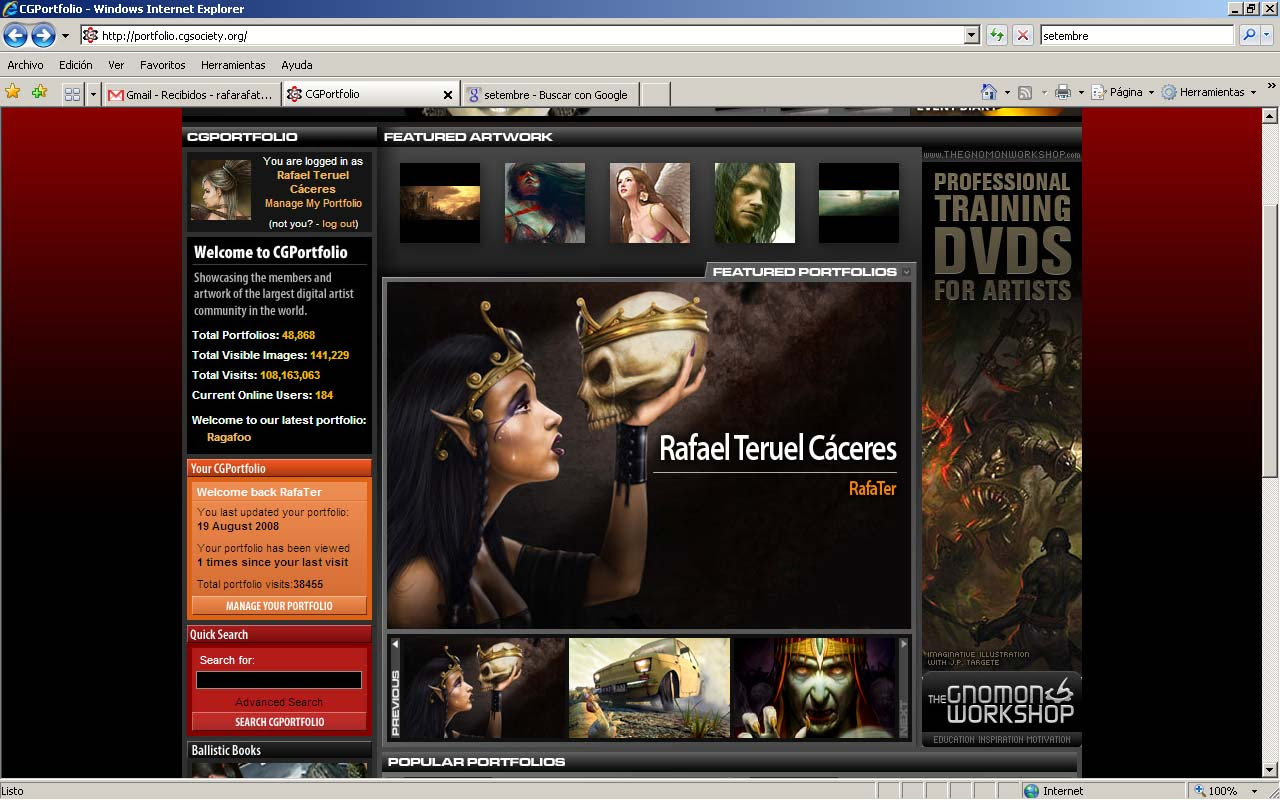Image resolution: width=1280 pixels, height=800 pixels.
Task: Click the logged-in user avatar thumbnail
Action: point(221,190)
